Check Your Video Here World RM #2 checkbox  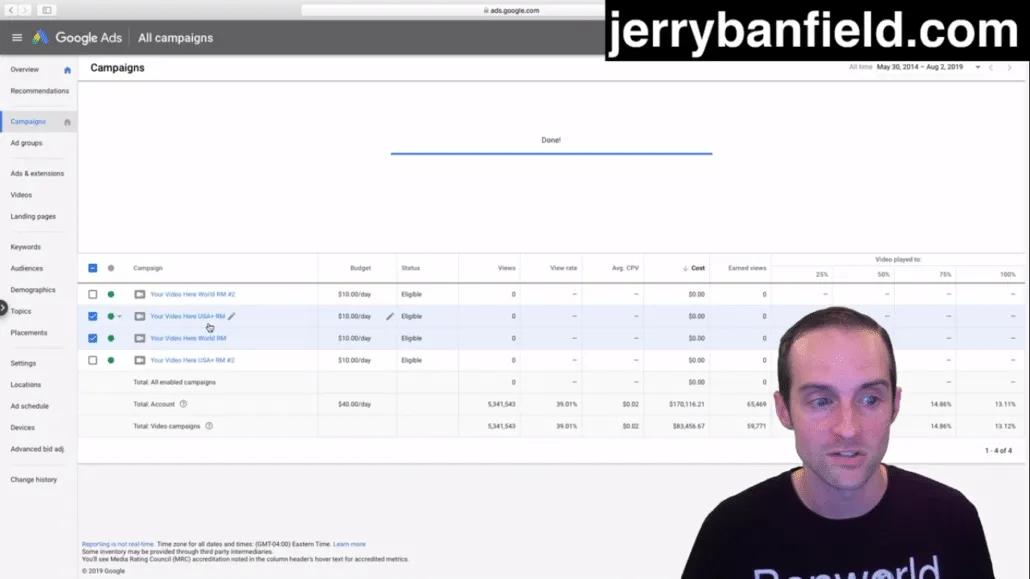pos(93,294)
